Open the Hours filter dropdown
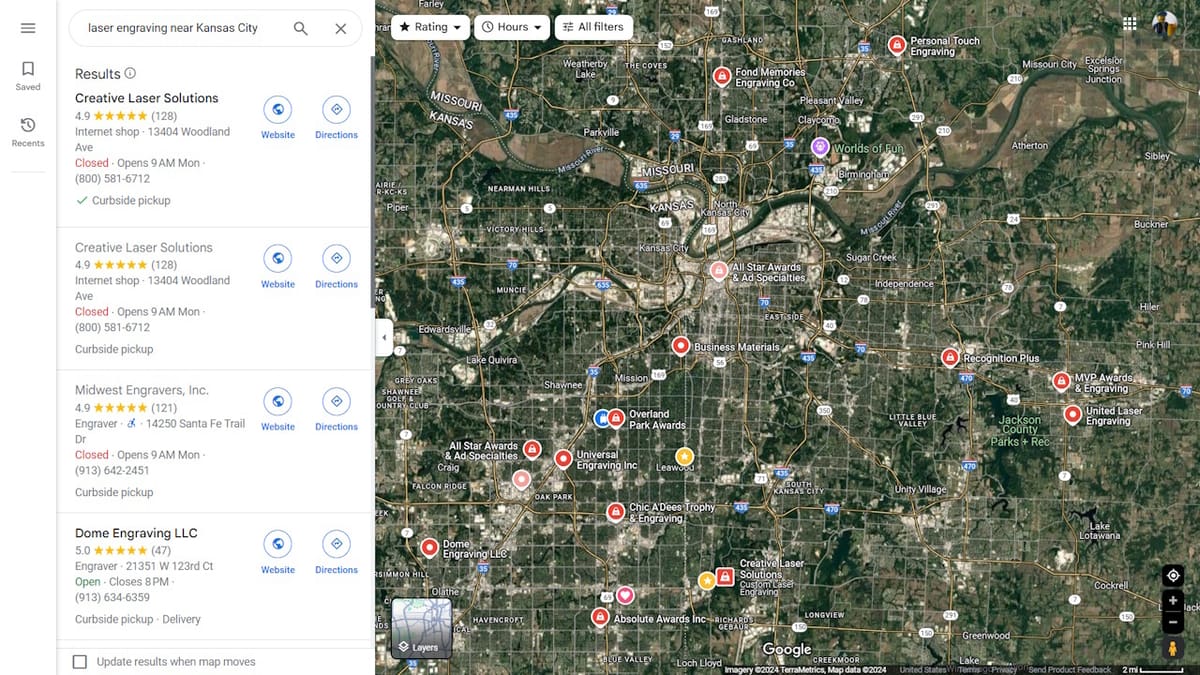 click(512, 27)
